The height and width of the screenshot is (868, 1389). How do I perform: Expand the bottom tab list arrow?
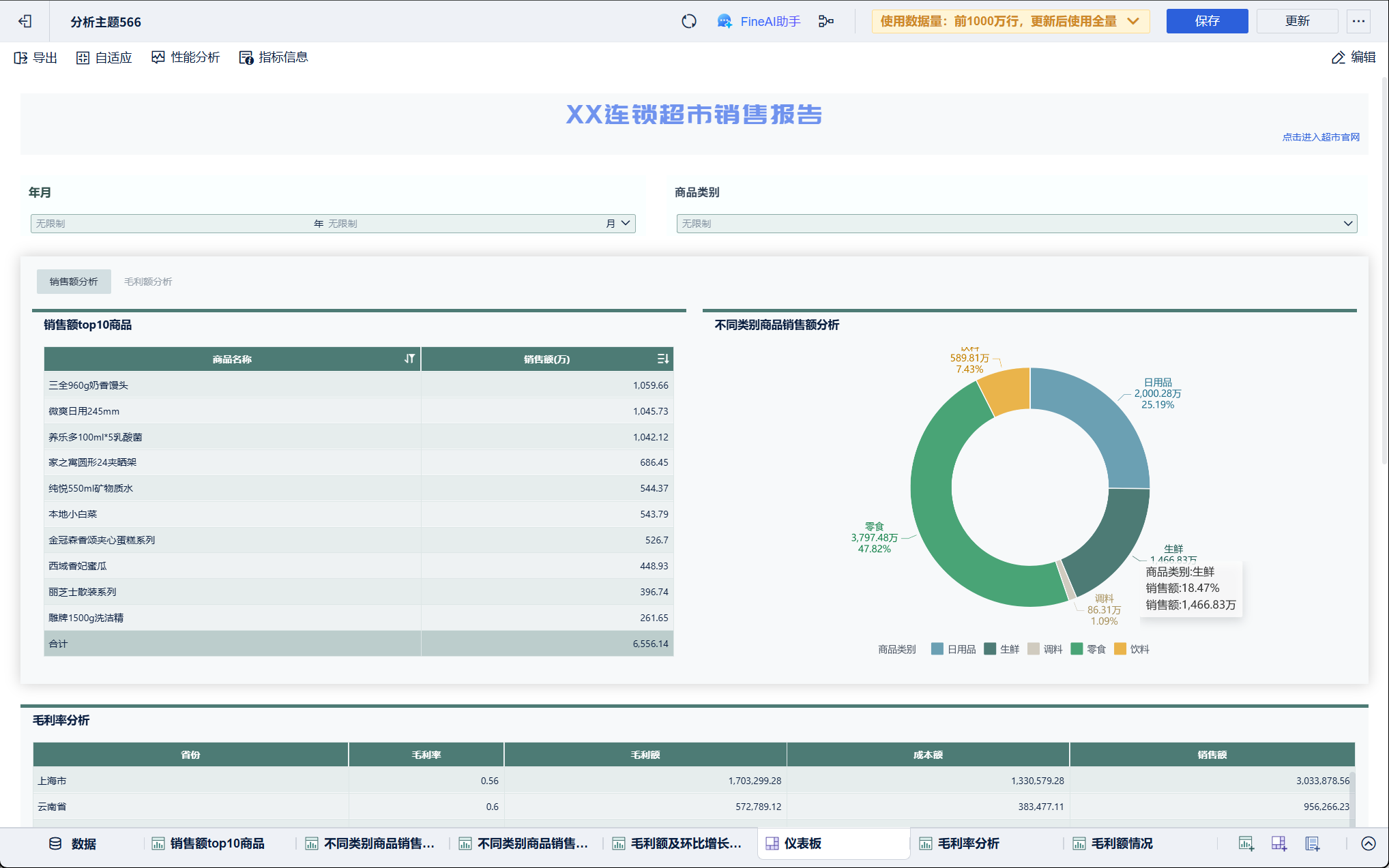point(1368,843)
